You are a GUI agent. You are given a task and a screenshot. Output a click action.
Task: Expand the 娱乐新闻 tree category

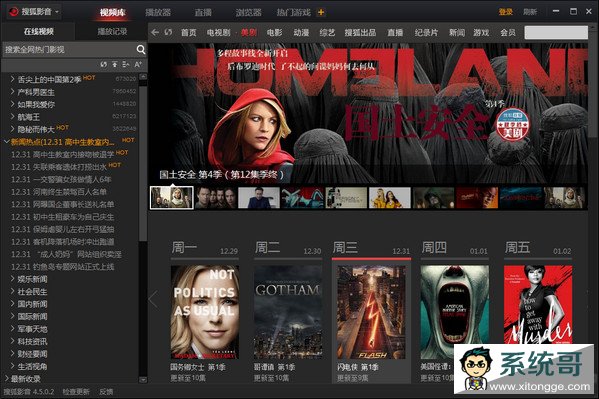click(12, 279)
